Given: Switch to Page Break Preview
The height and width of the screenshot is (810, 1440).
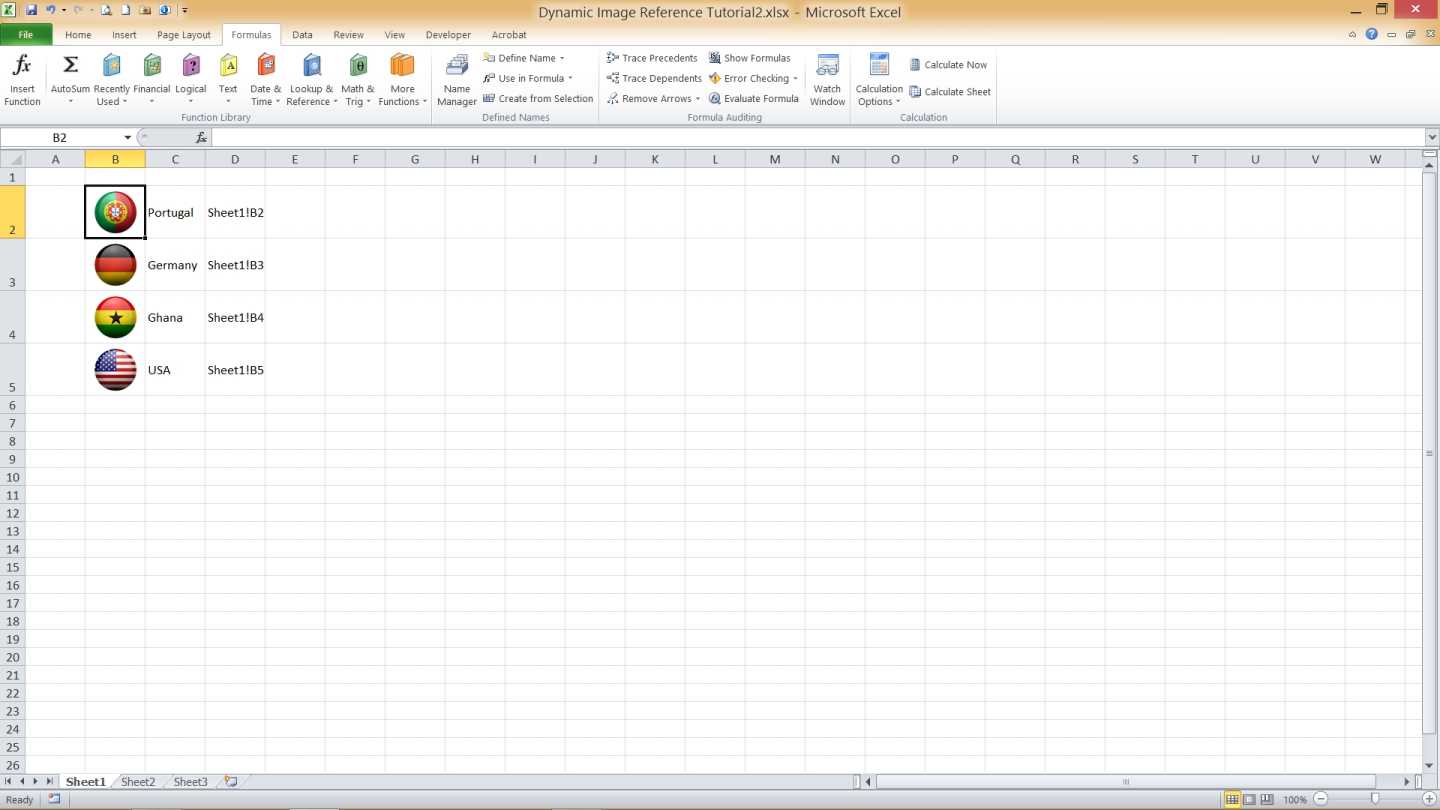Looking at the screenshot, I should [1267, 799].
